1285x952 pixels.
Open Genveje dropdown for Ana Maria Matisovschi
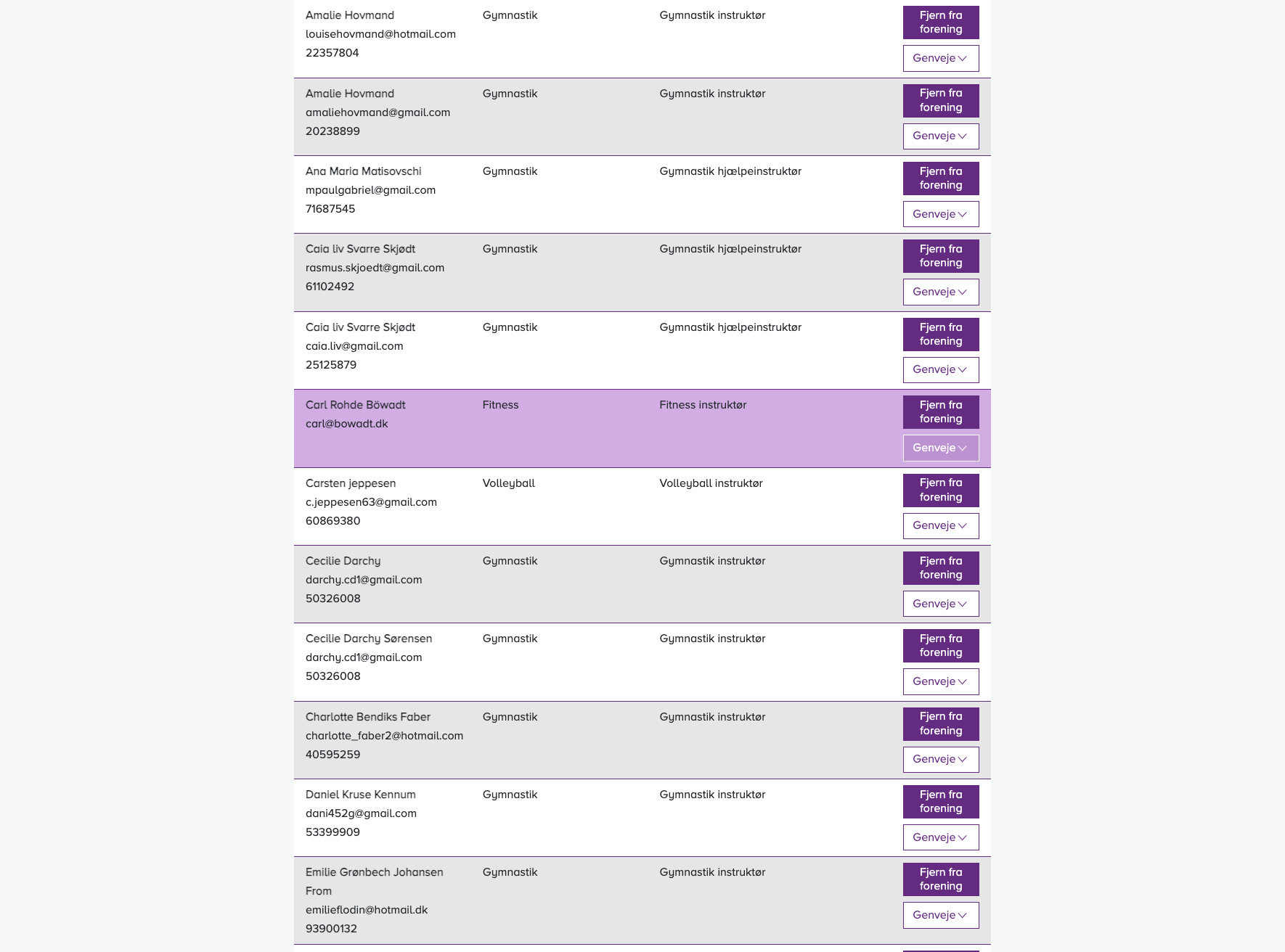click(941, 214)
